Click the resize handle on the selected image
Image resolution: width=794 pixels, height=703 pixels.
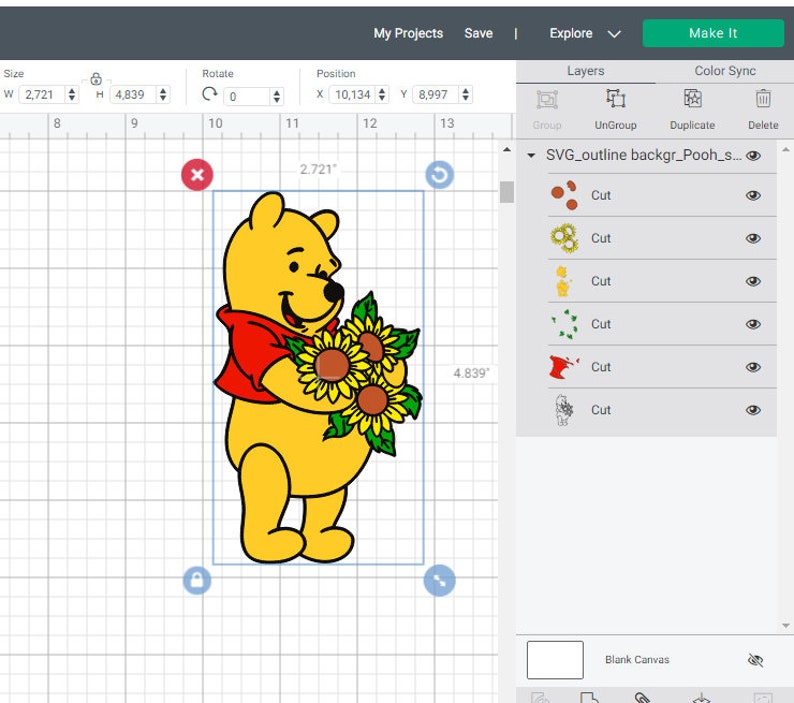coord(439,580)
